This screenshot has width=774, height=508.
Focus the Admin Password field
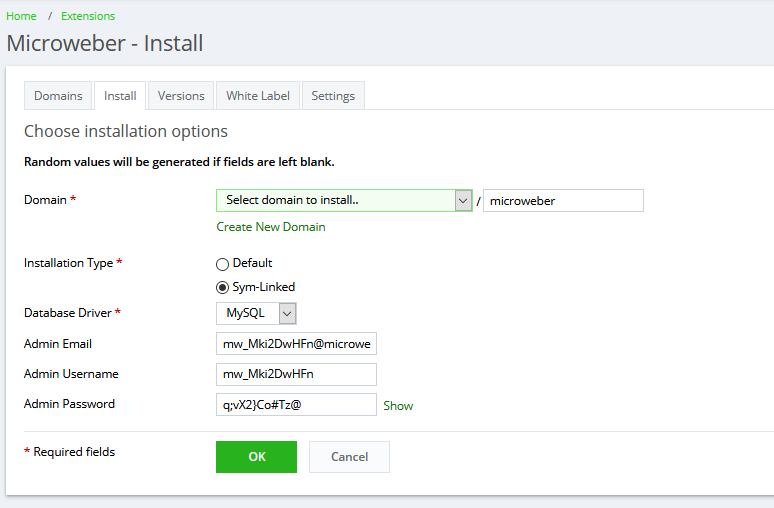pos(296,405)
